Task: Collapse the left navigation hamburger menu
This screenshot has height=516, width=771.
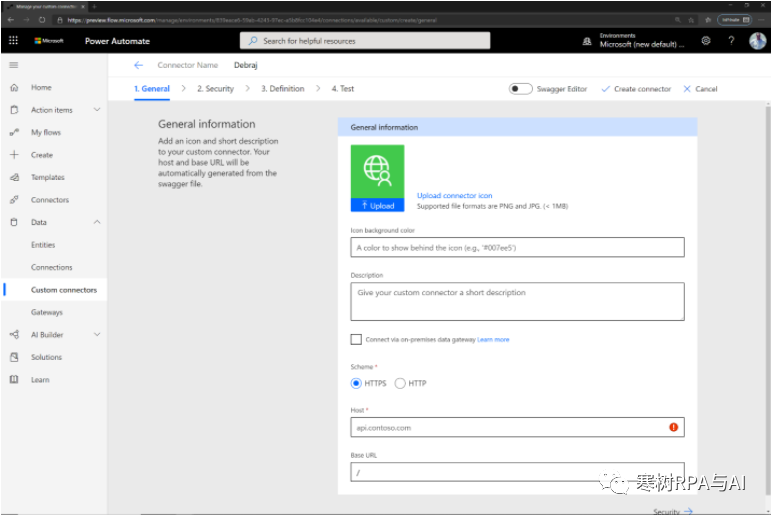Action: click(14, 65)
